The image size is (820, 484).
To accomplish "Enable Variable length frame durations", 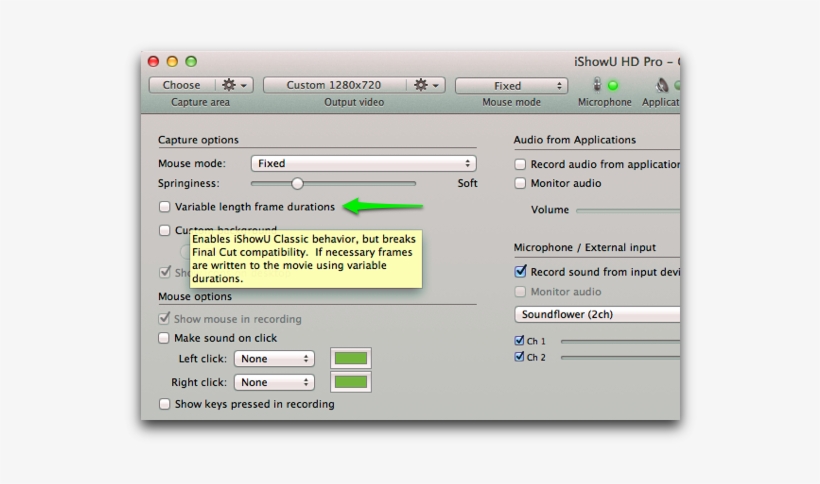I will [165, 207].
